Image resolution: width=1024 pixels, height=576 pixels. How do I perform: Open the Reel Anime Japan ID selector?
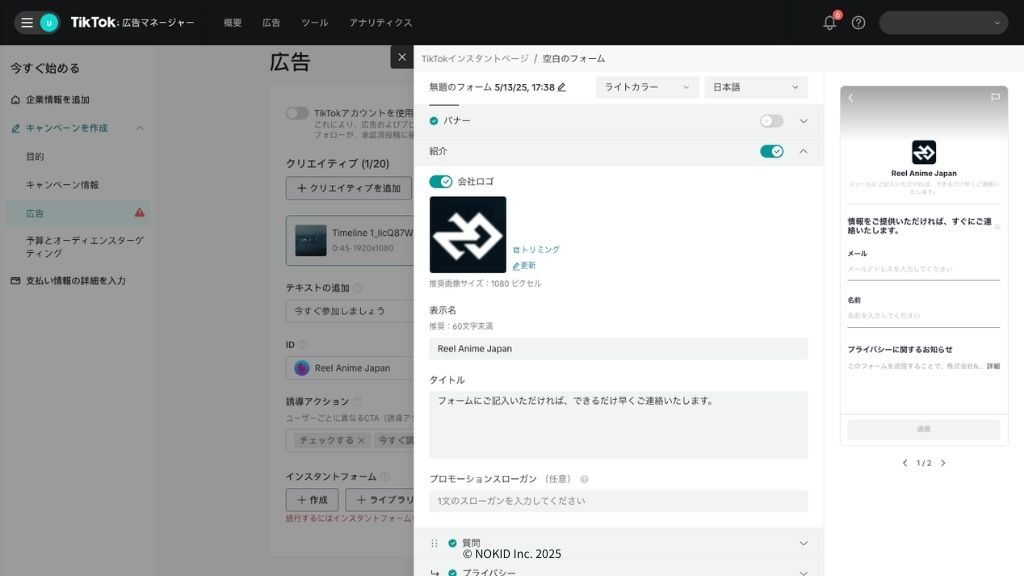(349, 368)
